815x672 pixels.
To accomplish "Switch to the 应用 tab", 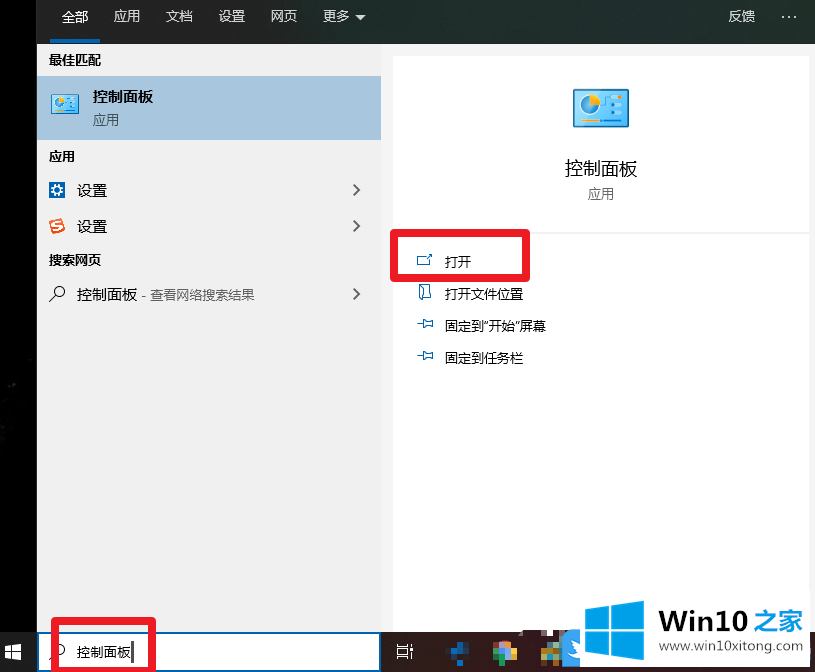I will click(x=127, y=17).
